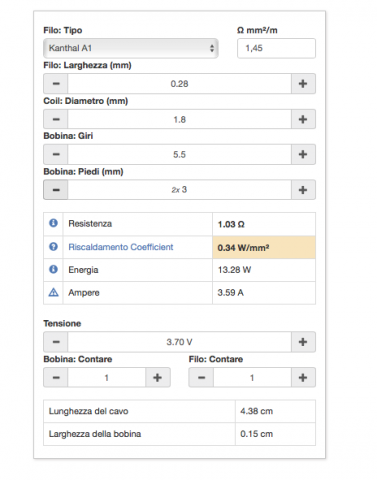This screenshot has height=480, width=377.
Task: Click the Resistenza row label
Action: point(90,224)
